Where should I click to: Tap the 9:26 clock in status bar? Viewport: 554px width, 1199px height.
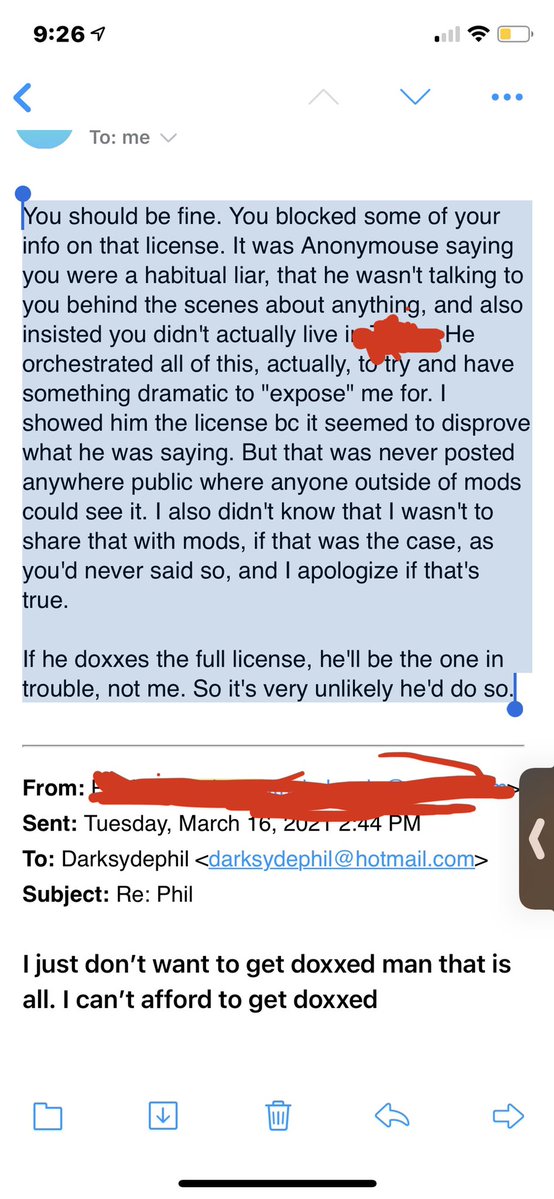pos(63,34)
